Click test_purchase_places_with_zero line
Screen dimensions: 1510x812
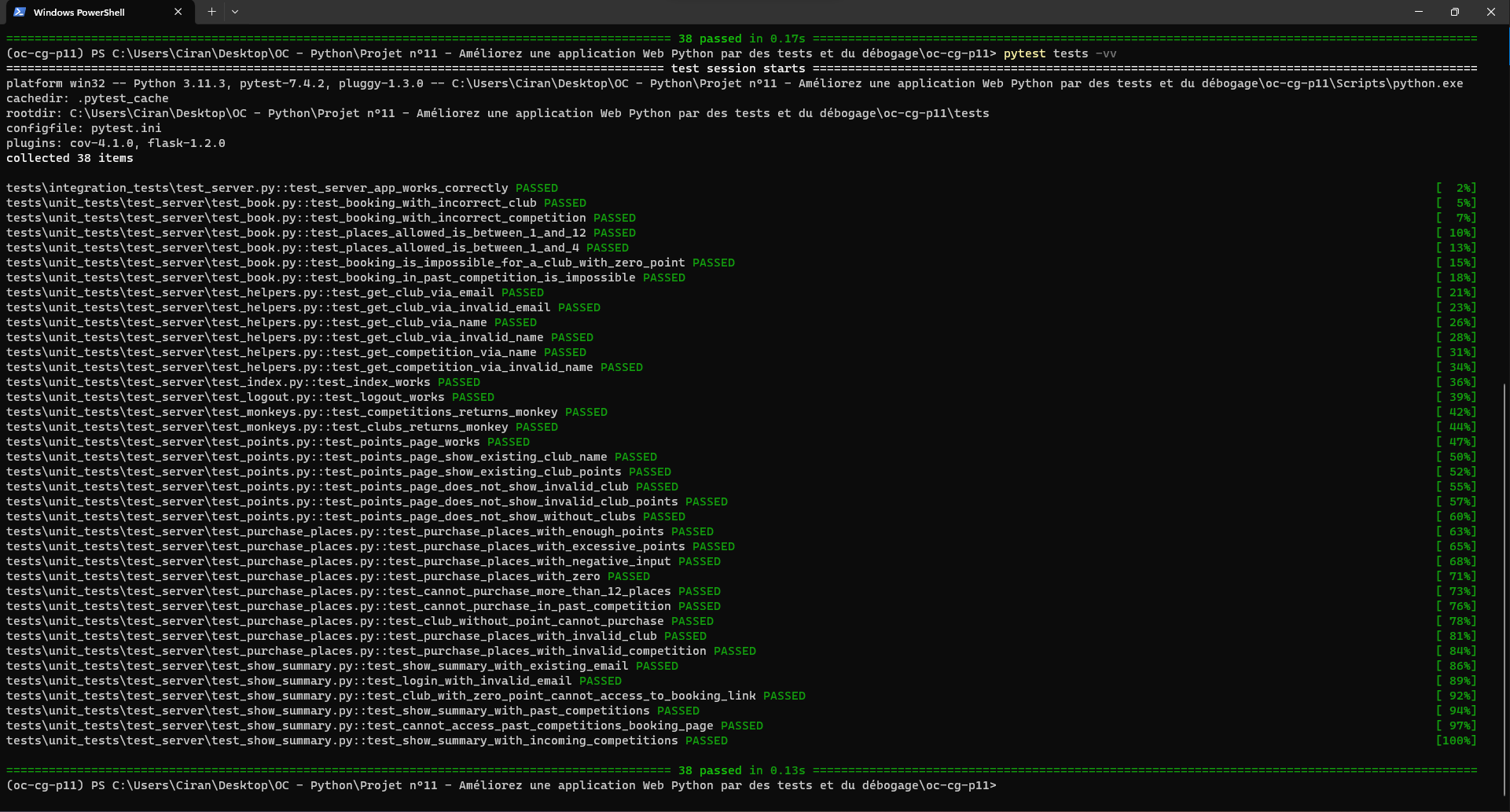(328, 576)
